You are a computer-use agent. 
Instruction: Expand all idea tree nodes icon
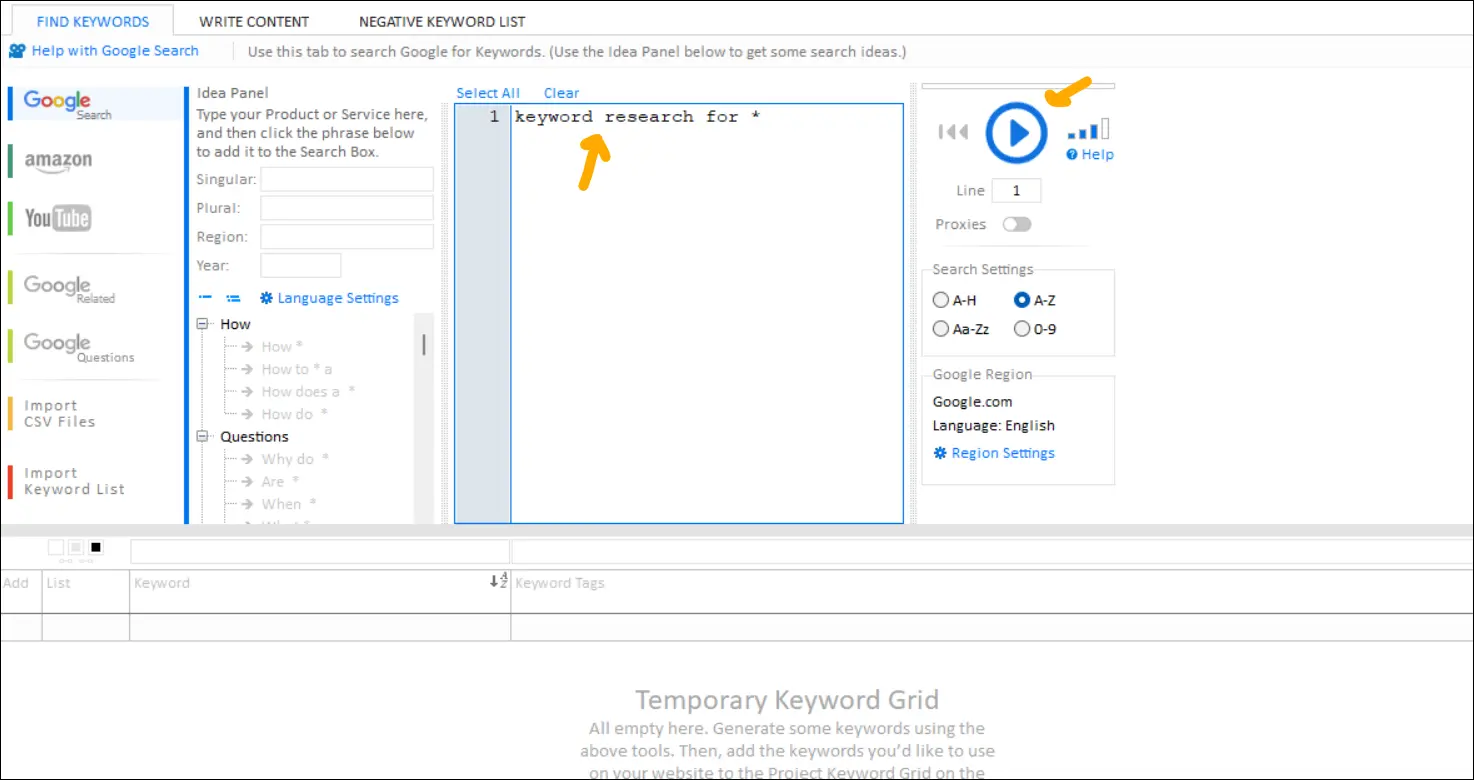[233, 298]
